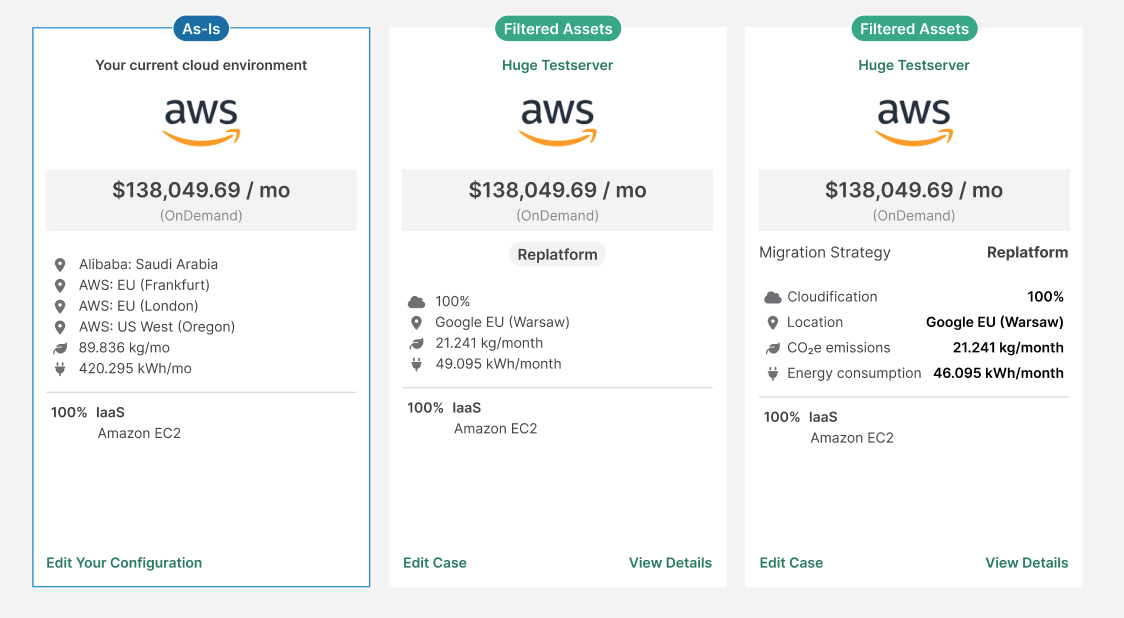The width and height of the screenshot is (1124, 618).
Task: Click the "420.295 kWh/mo" energy value
Action: [135, 369]
